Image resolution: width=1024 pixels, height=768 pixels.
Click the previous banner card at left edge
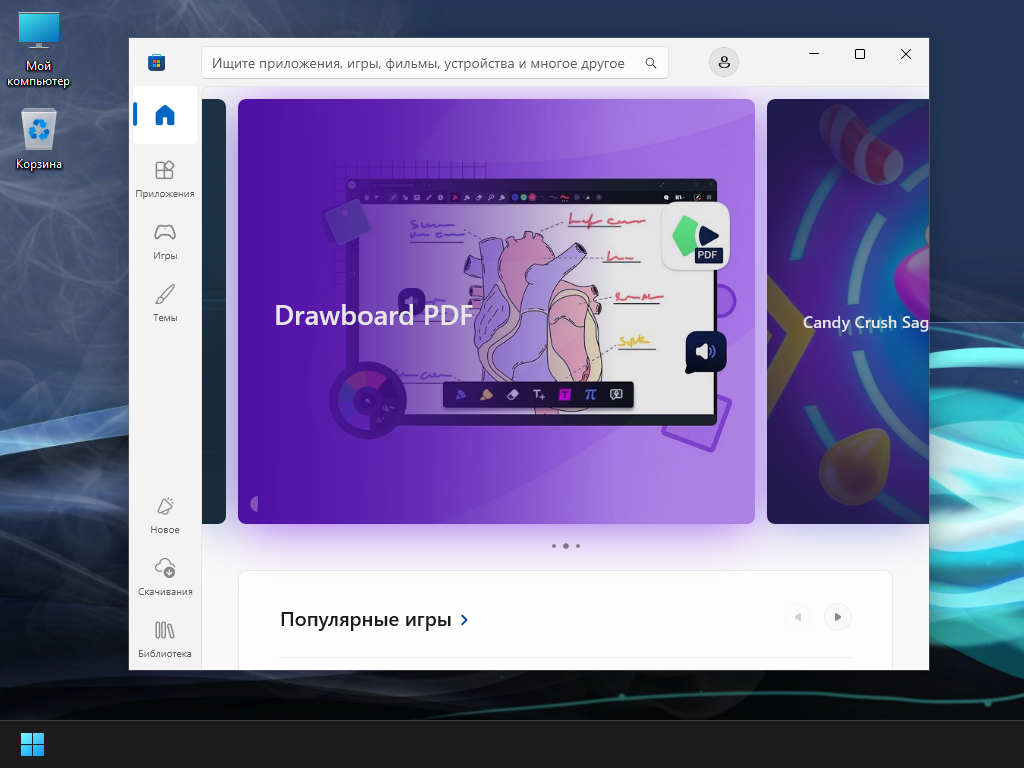[214, 311]
